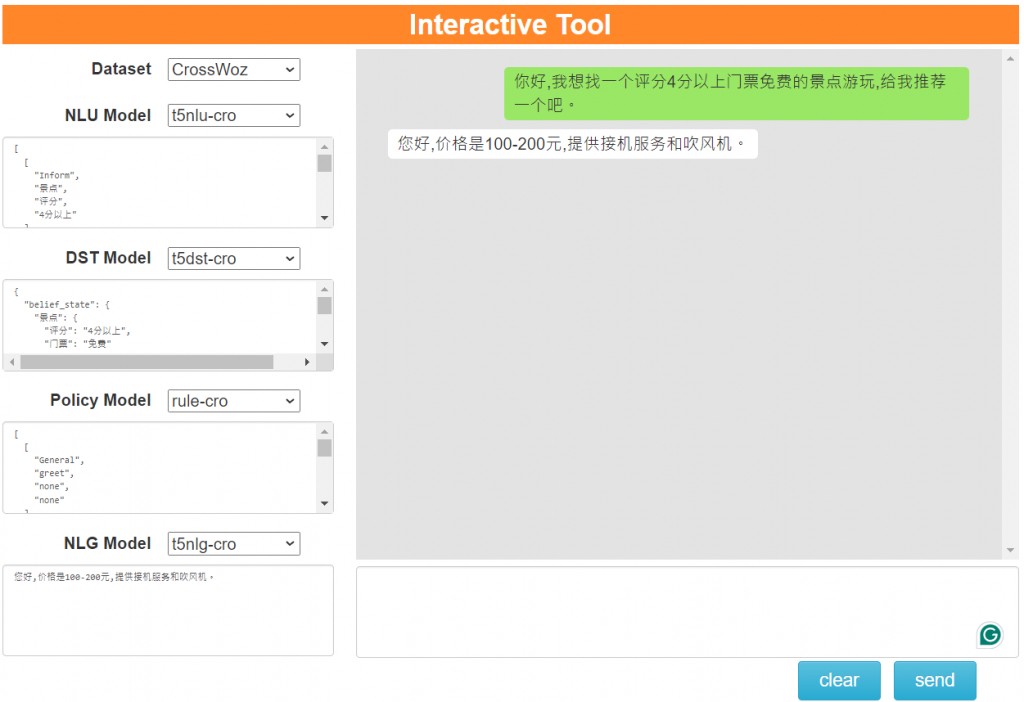Click the Grammarly icon in message box
This screenshot has width=1024, height=702.
[x=990, y=635]
